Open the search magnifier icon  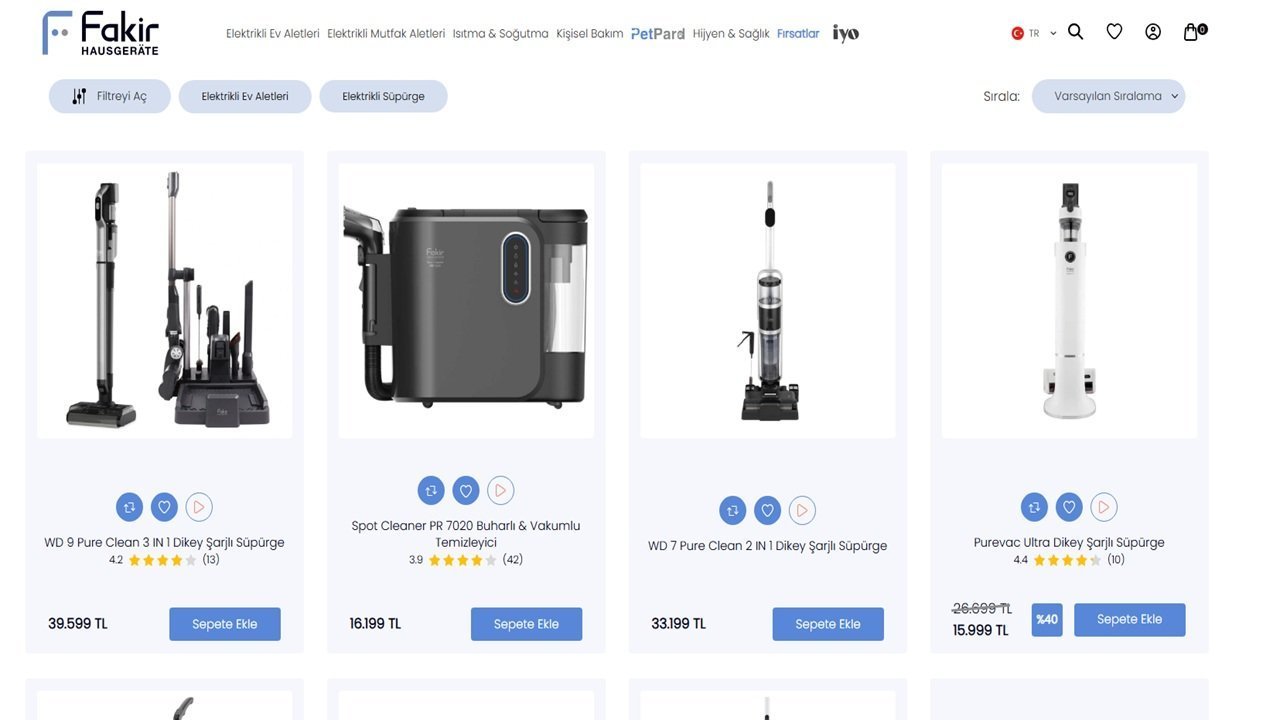(x=1075, y=32)
